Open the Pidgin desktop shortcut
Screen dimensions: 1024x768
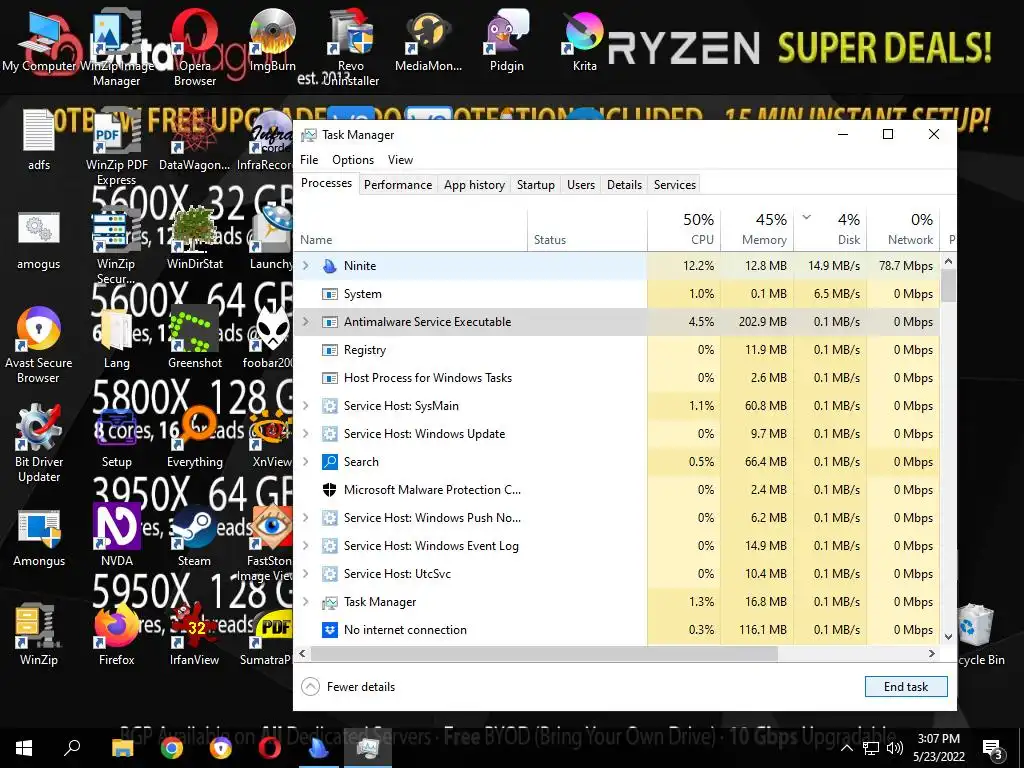(x=506, y=42)
